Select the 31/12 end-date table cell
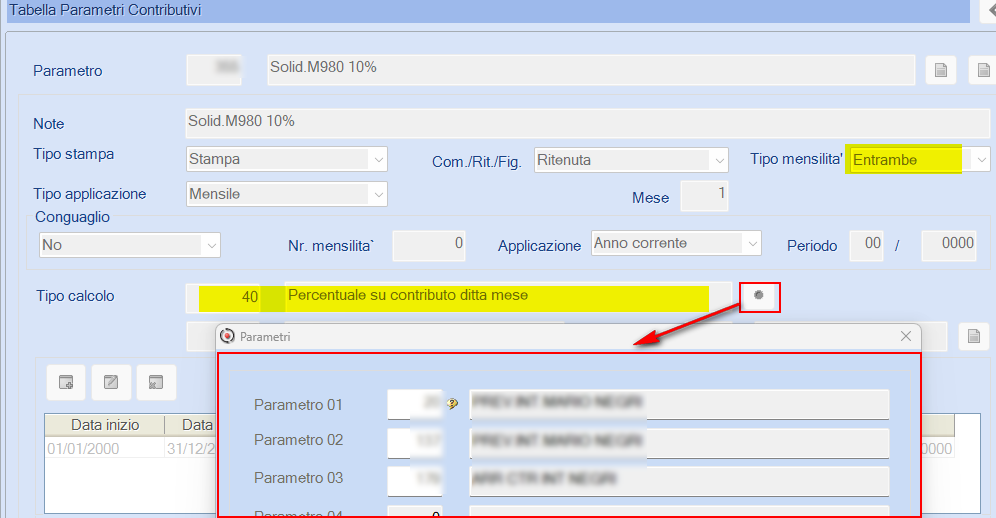Image resolution: width=996 pixels, height=518 pixels. pos(191,448)
